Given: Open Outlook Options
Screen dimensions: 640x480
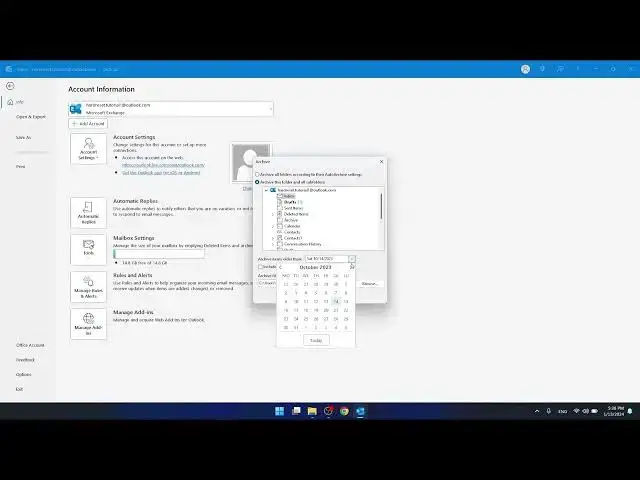Looking at the screenshot, I should coord(24,375).
